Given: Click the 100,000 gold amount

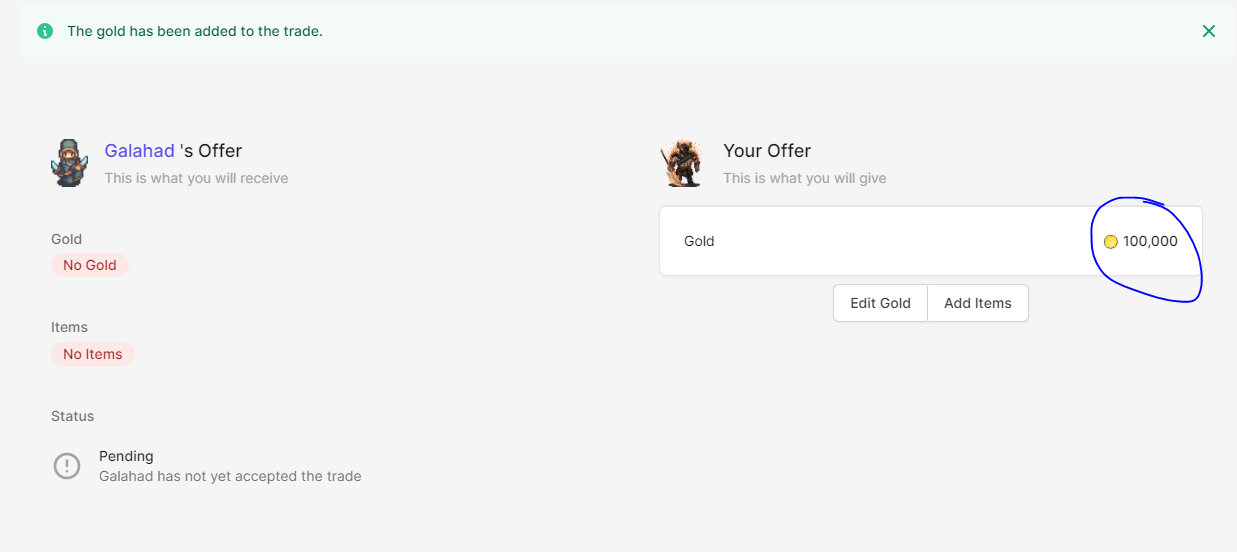Looking at the screenshot, I should [1150, 242].
